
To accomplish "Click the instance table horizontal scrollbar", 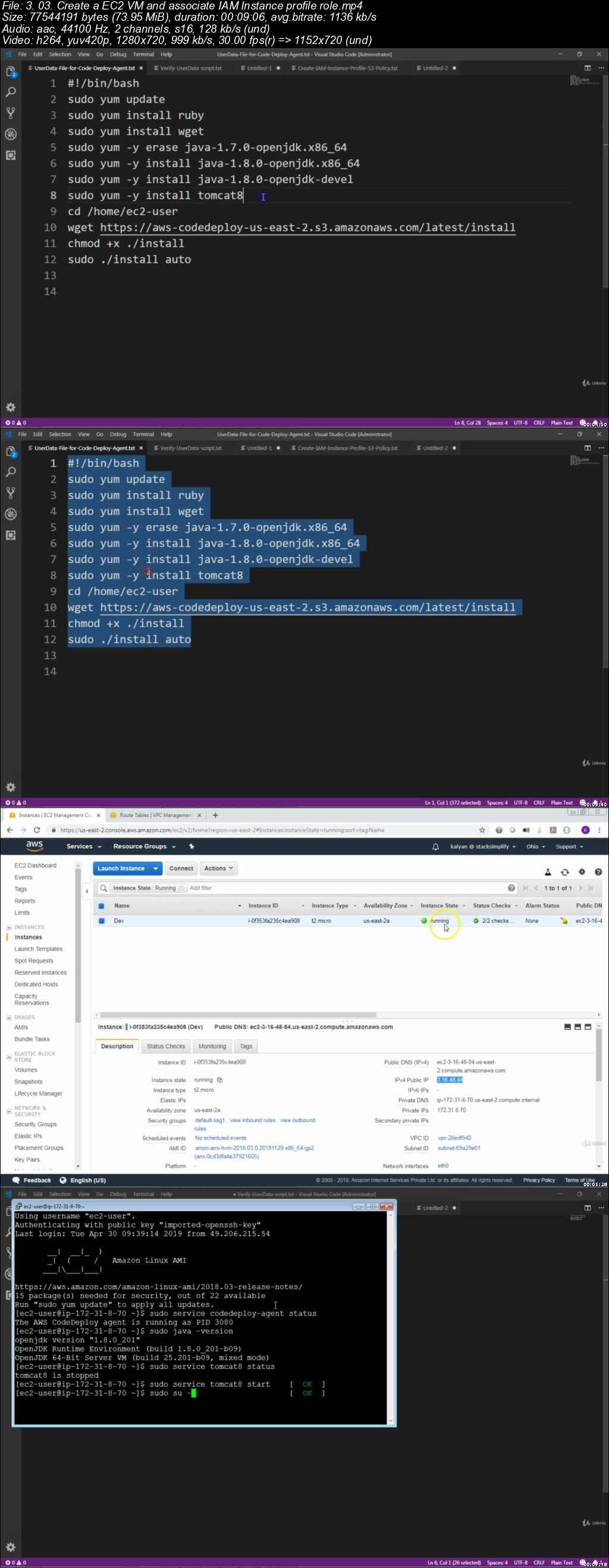I will pos(237,1014).
